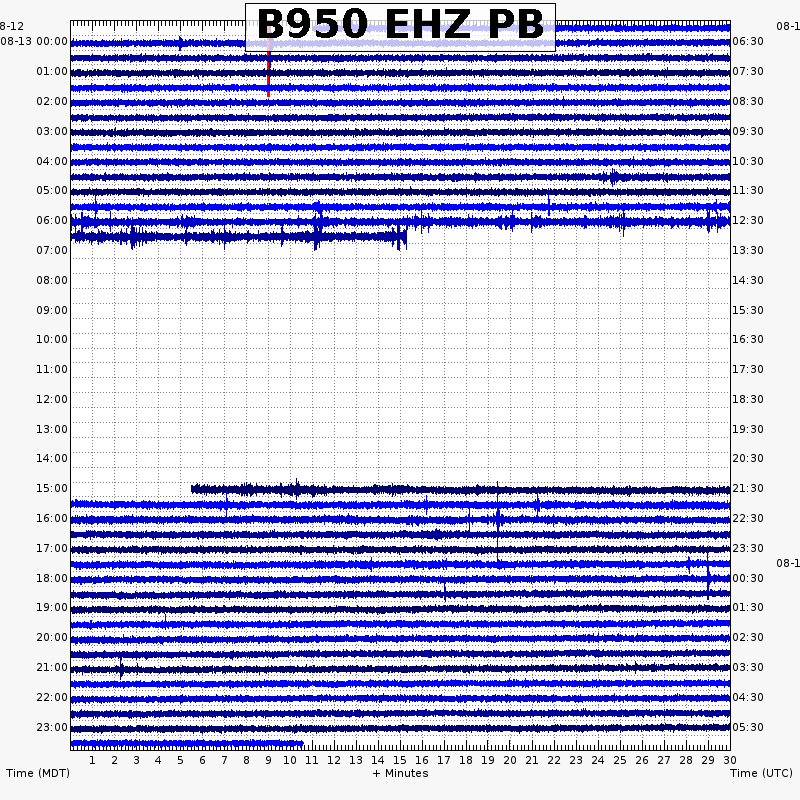
Task: Choose the 23:00 MDT row label
Action: coord(52,728)
